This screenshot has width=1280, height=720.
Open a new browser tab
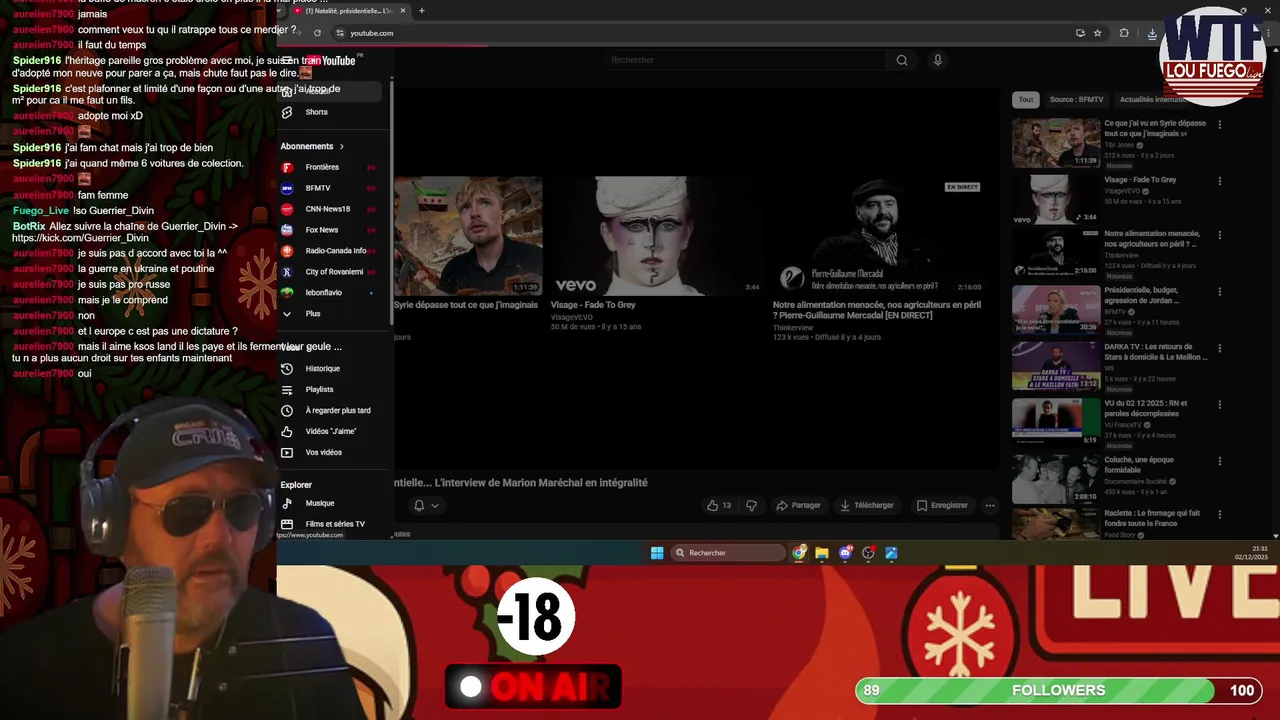421,11
